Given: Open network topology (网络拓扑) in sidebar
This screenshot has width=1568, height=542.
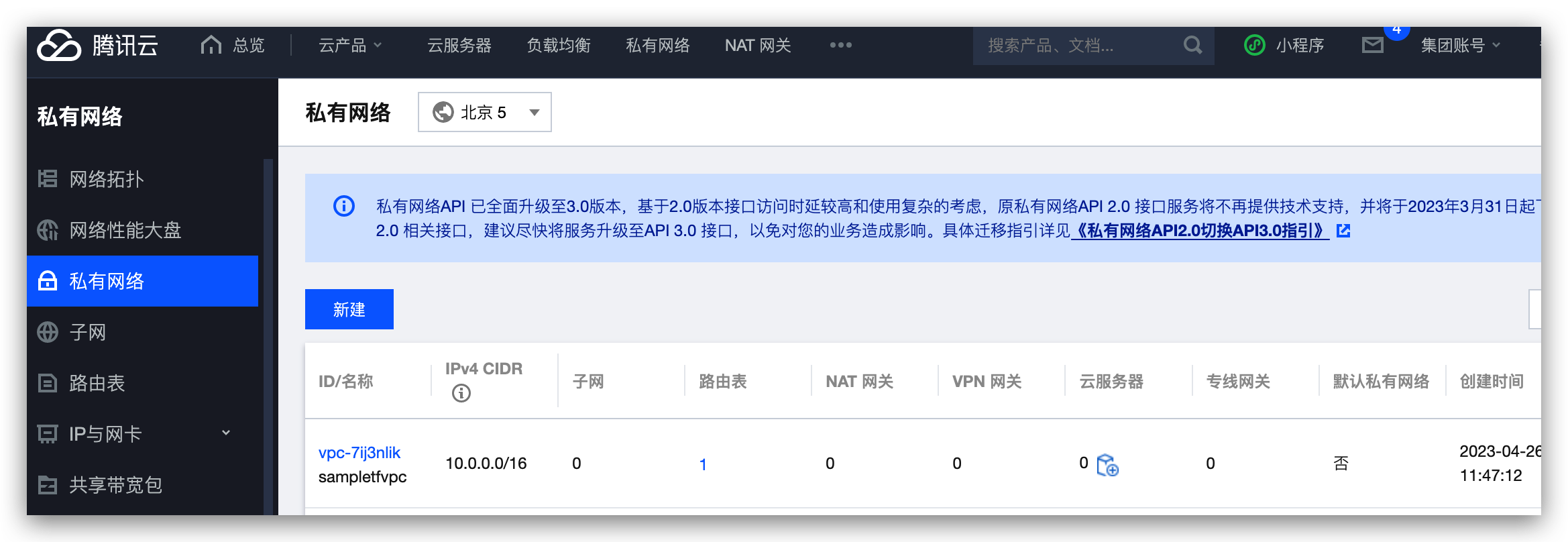Looking at the screenshot, I should click(x=106, y=179).
